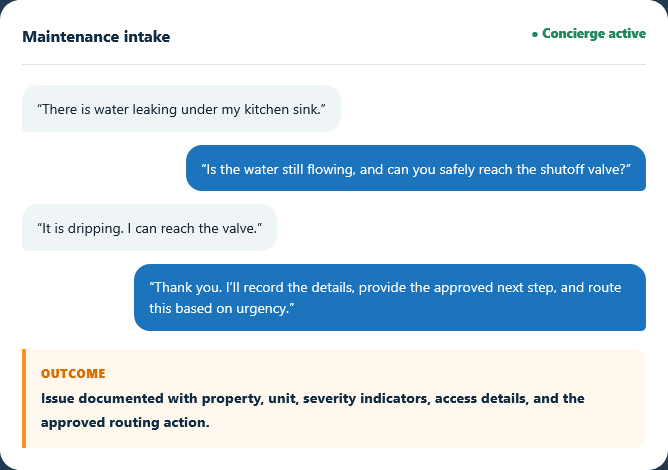Click the shutoff valve question bubble
The image size is (668, 470).
(x=416, y=168)
